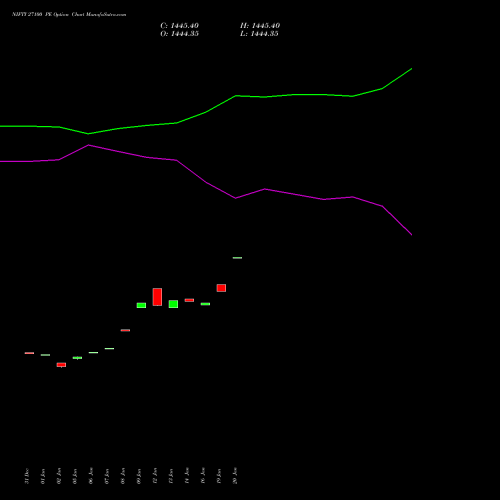Click the 16 Jan date label
The height and width of the screenshot is (500, 500).
click(203, 476)
